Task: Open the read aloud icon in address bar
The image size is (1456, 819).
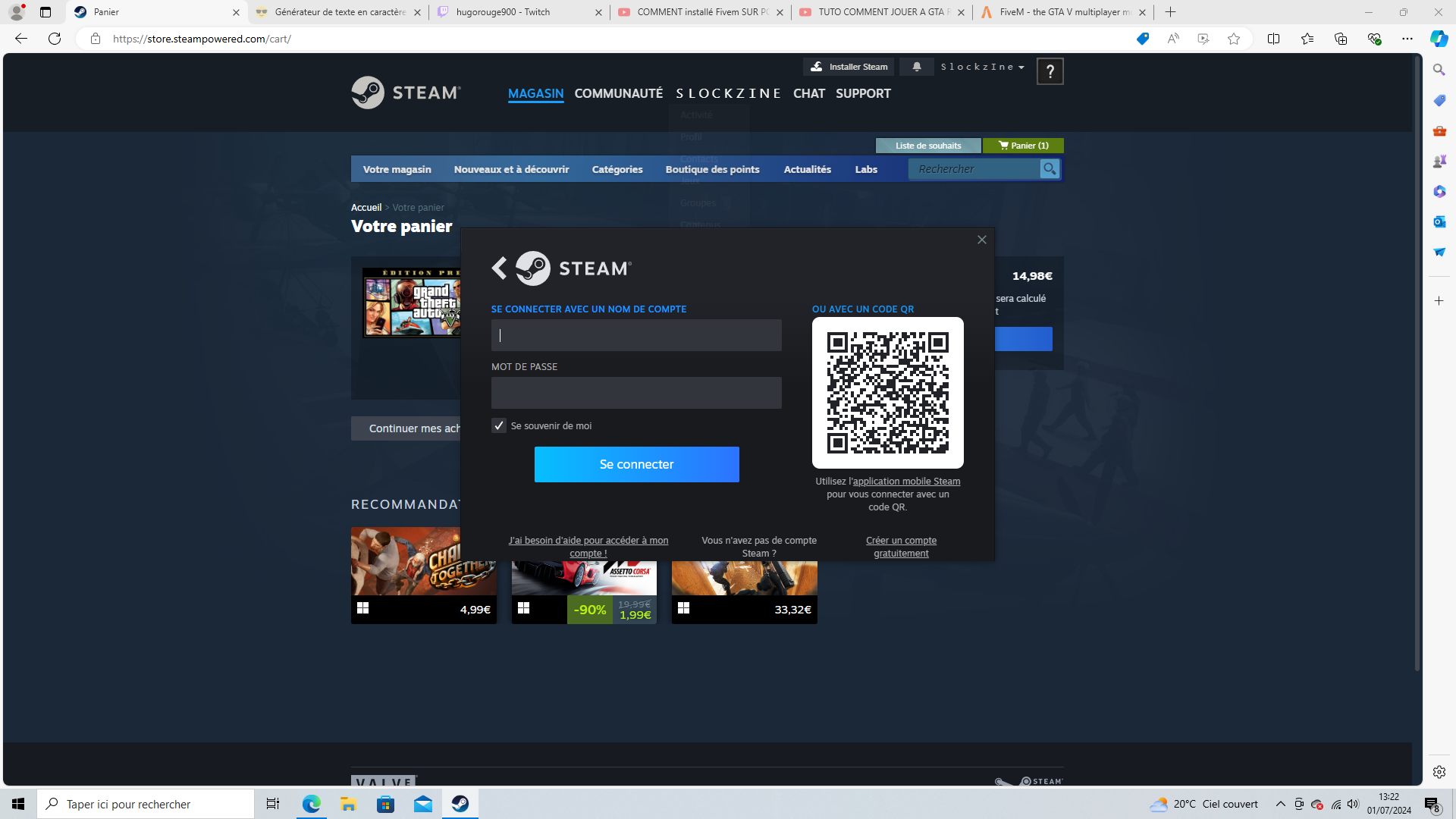Action: pos(1173,39)
